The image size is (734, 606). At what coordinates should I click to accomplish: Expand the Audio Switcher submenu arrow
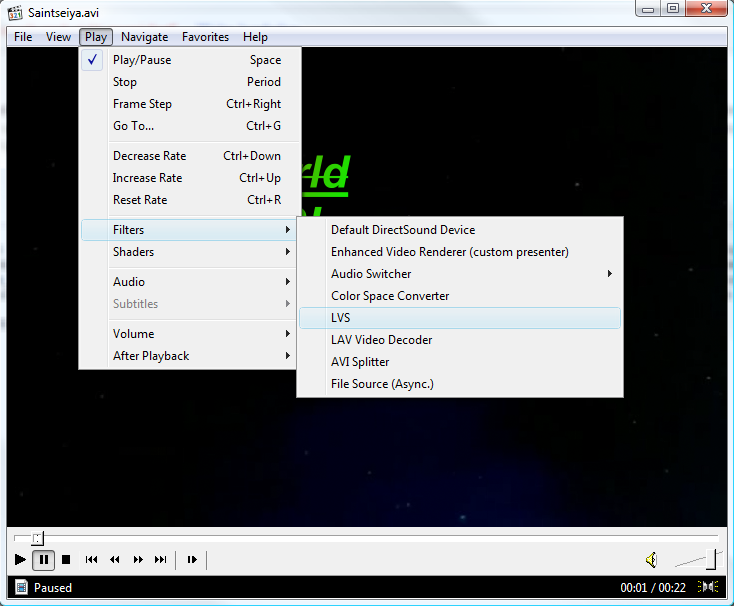(x=609, y=274)
